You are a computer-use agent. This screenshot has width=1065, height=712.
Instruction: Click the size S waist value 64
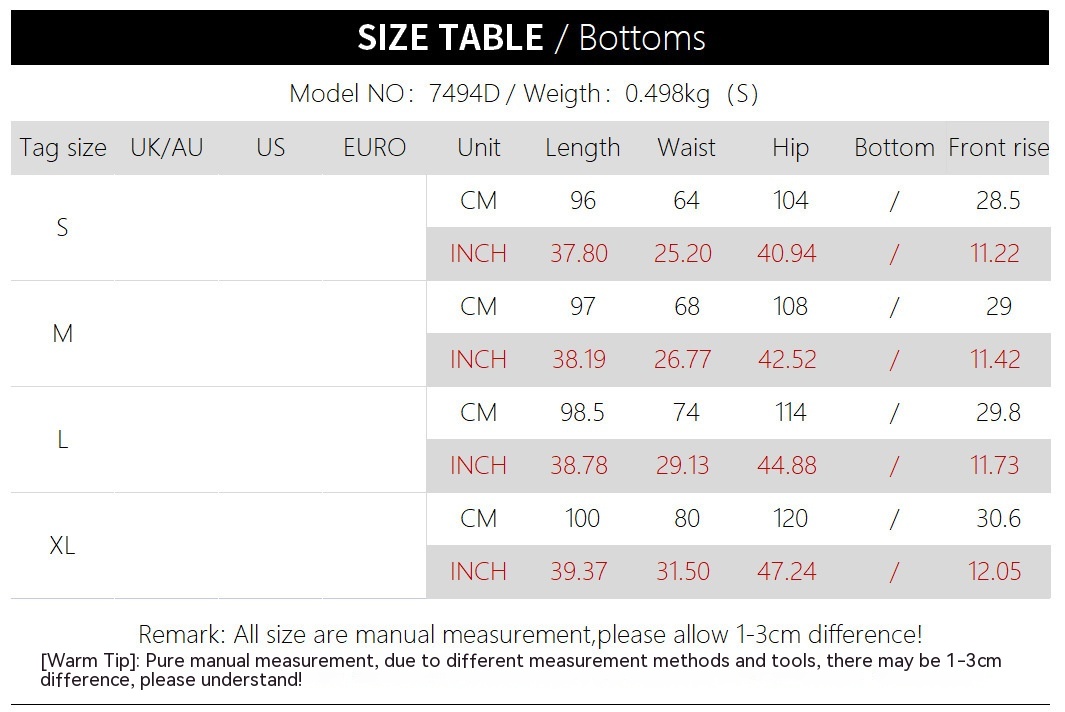(x=686, y=201)
